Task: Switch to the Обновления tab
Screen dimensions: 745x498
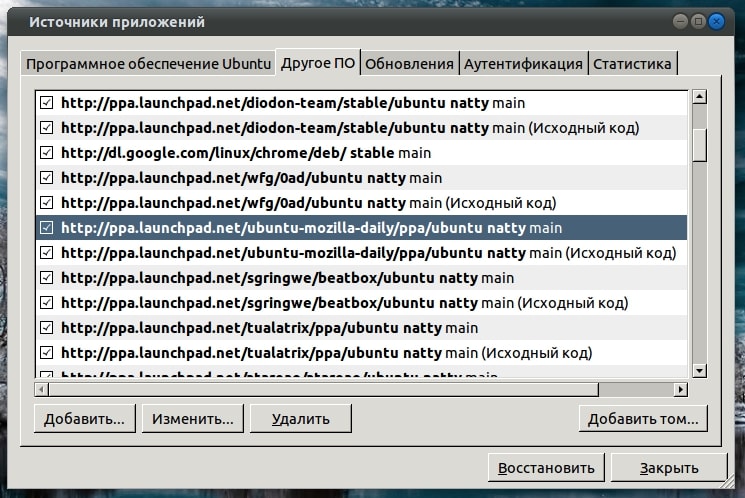Action: 409,64
